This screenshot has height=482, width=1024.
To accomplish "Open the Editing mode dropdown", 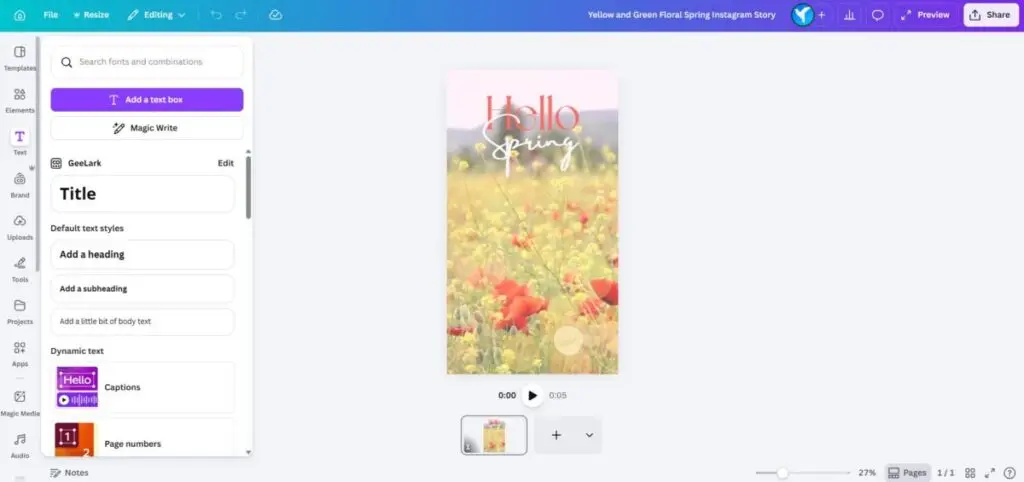I will tap(156, 14).
